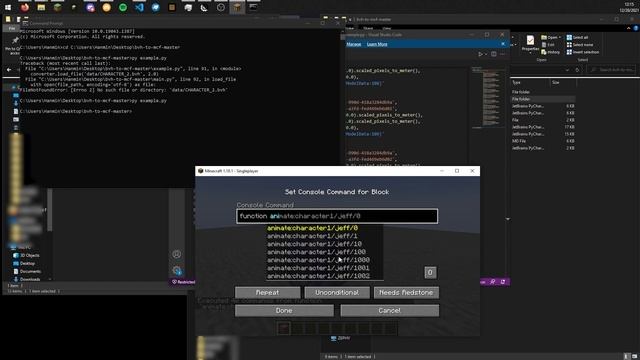Toggle the Needs Redstone button
The width and height of the screenshot is (640, 360).
406,293
